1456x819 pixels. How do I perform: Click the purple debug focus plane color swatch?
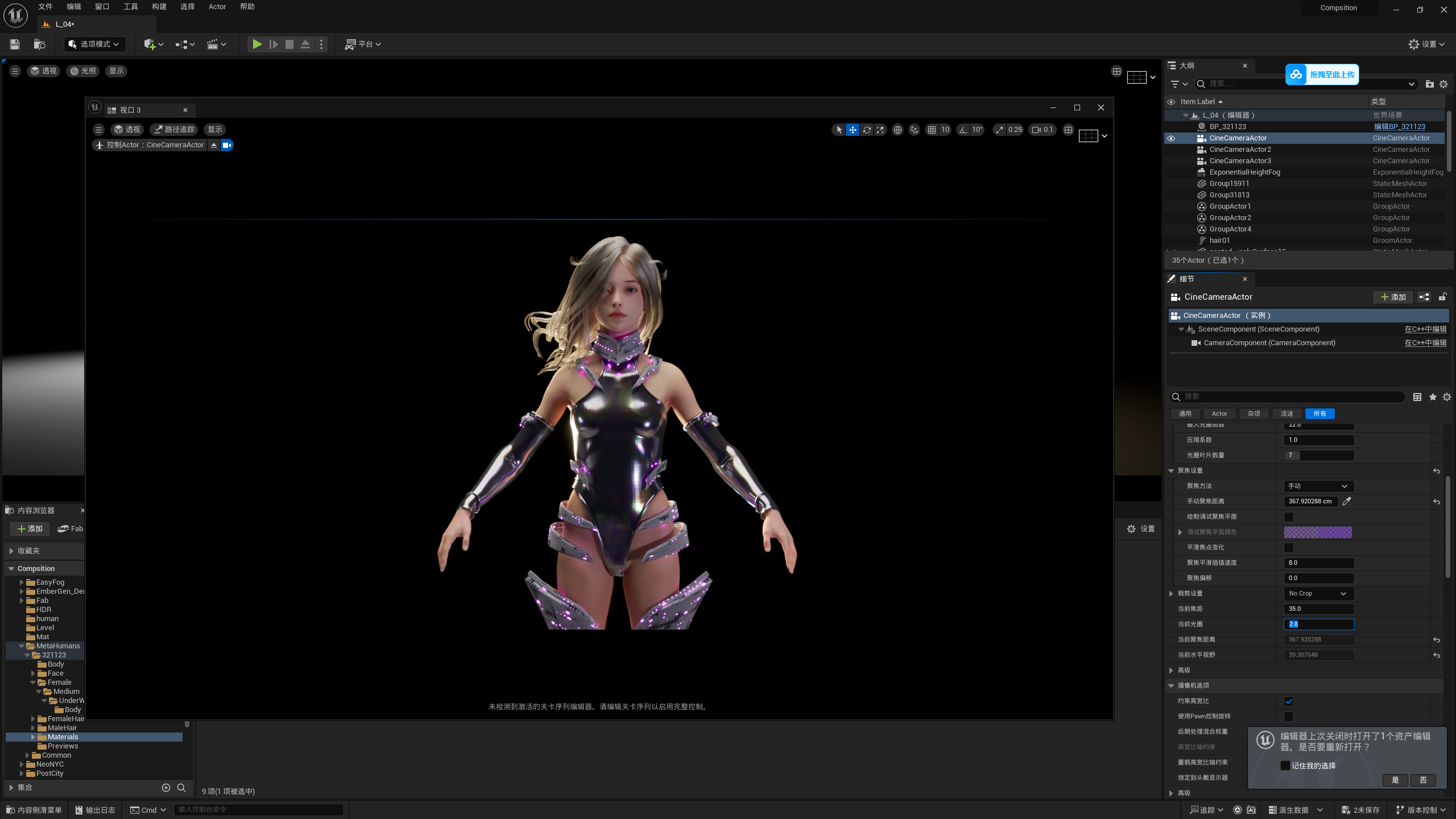pyautogui.click(x=1318, y=532)
